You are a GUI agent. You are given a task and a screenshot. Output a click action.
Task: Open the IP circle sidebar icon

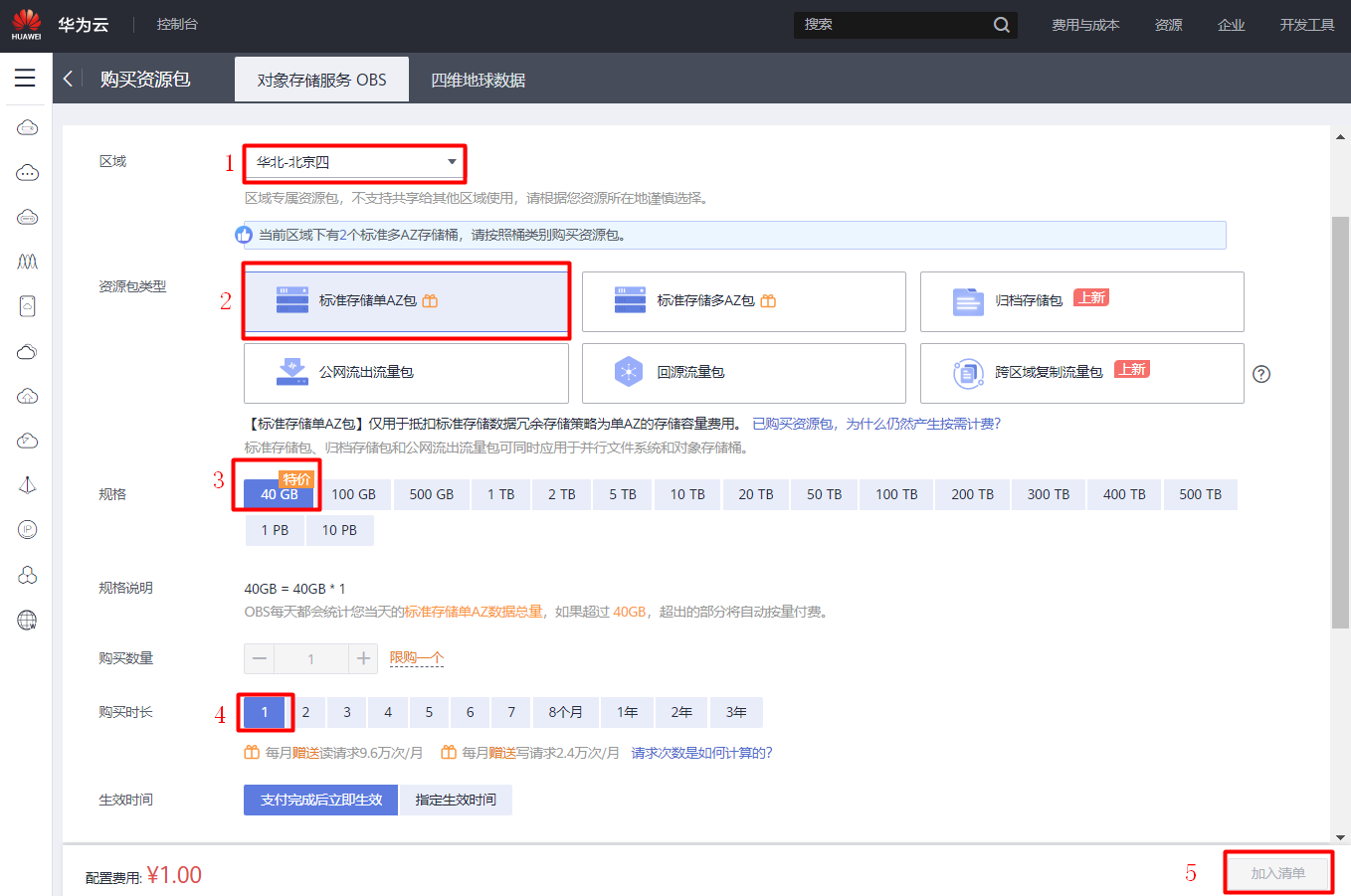27,529
